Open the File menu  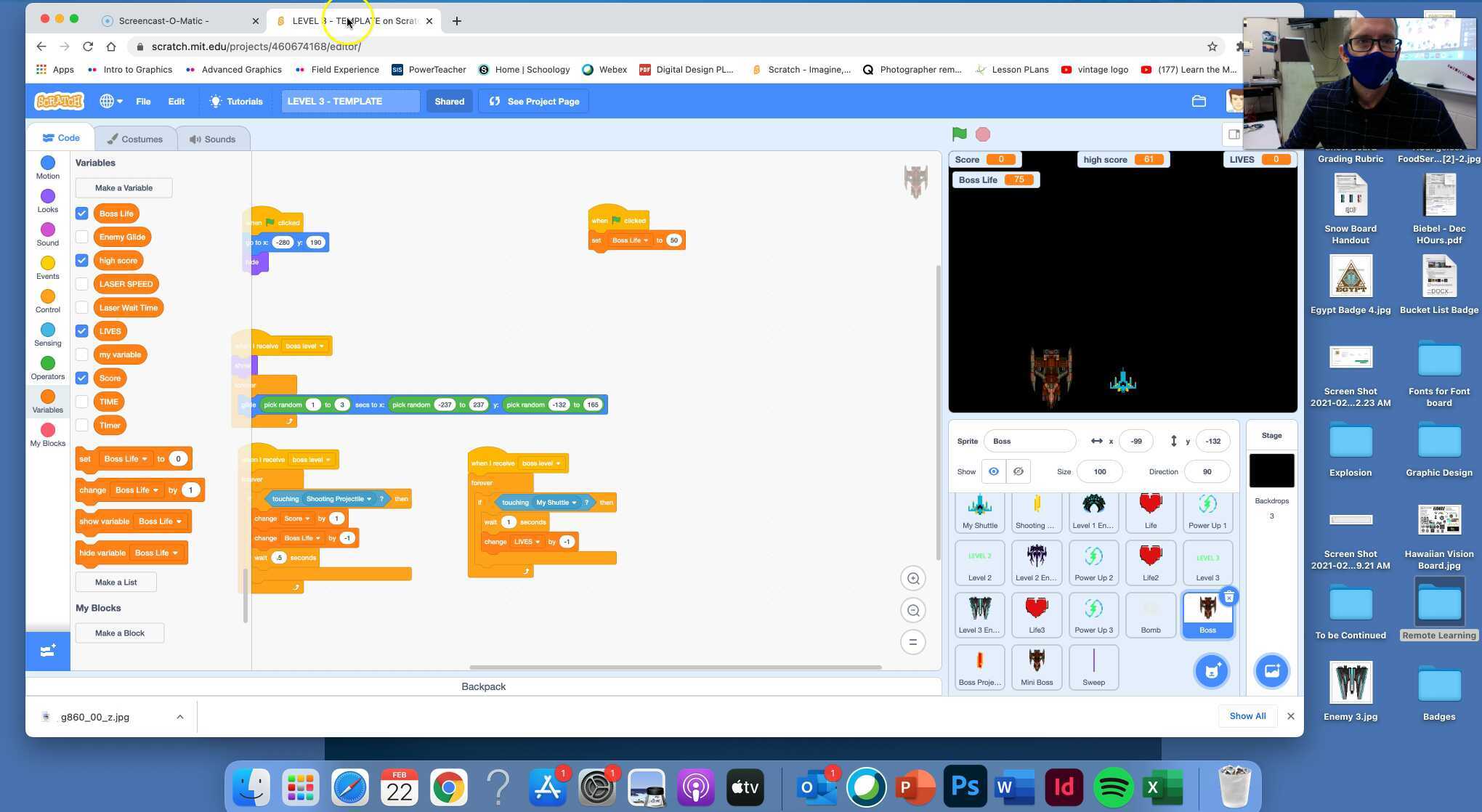coord(143,102)
